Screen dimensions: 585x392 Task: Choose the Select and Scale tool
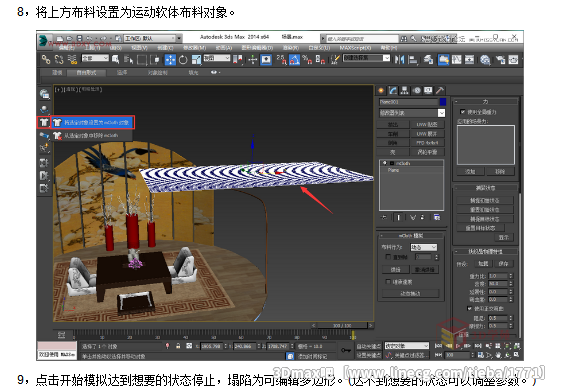196,59
